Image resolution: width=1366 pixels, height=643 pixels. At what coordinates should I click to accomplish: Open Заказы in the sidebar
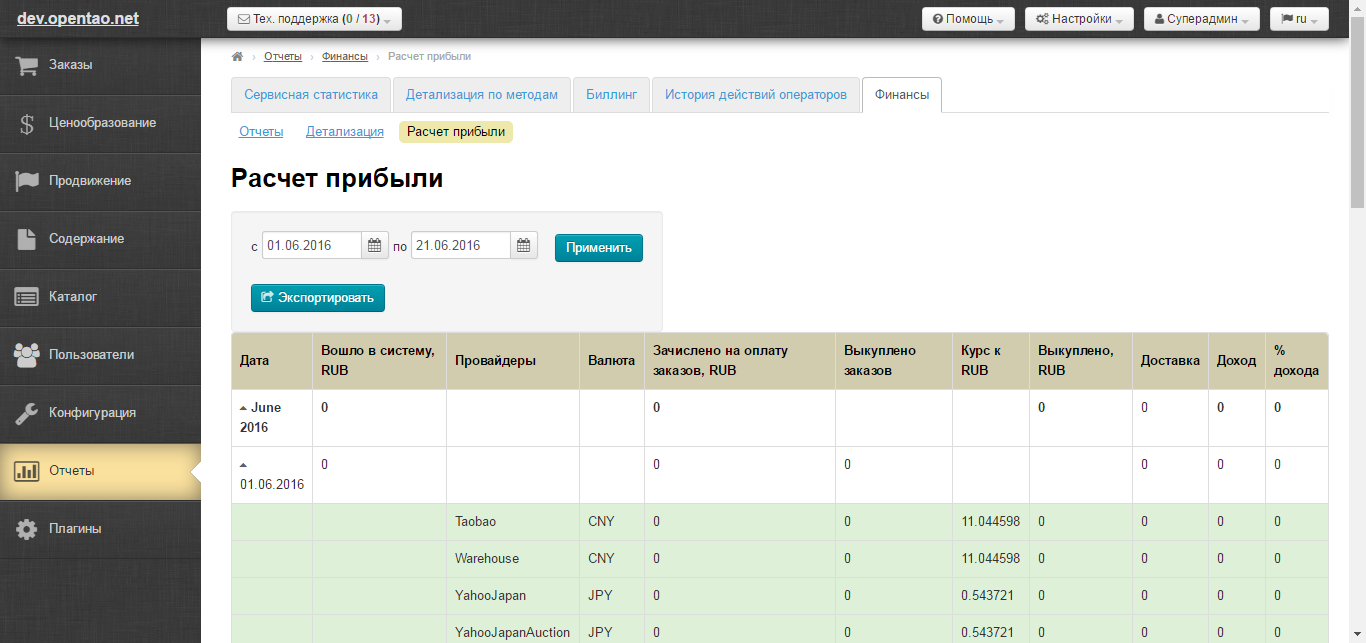click(x=100, y=65)
